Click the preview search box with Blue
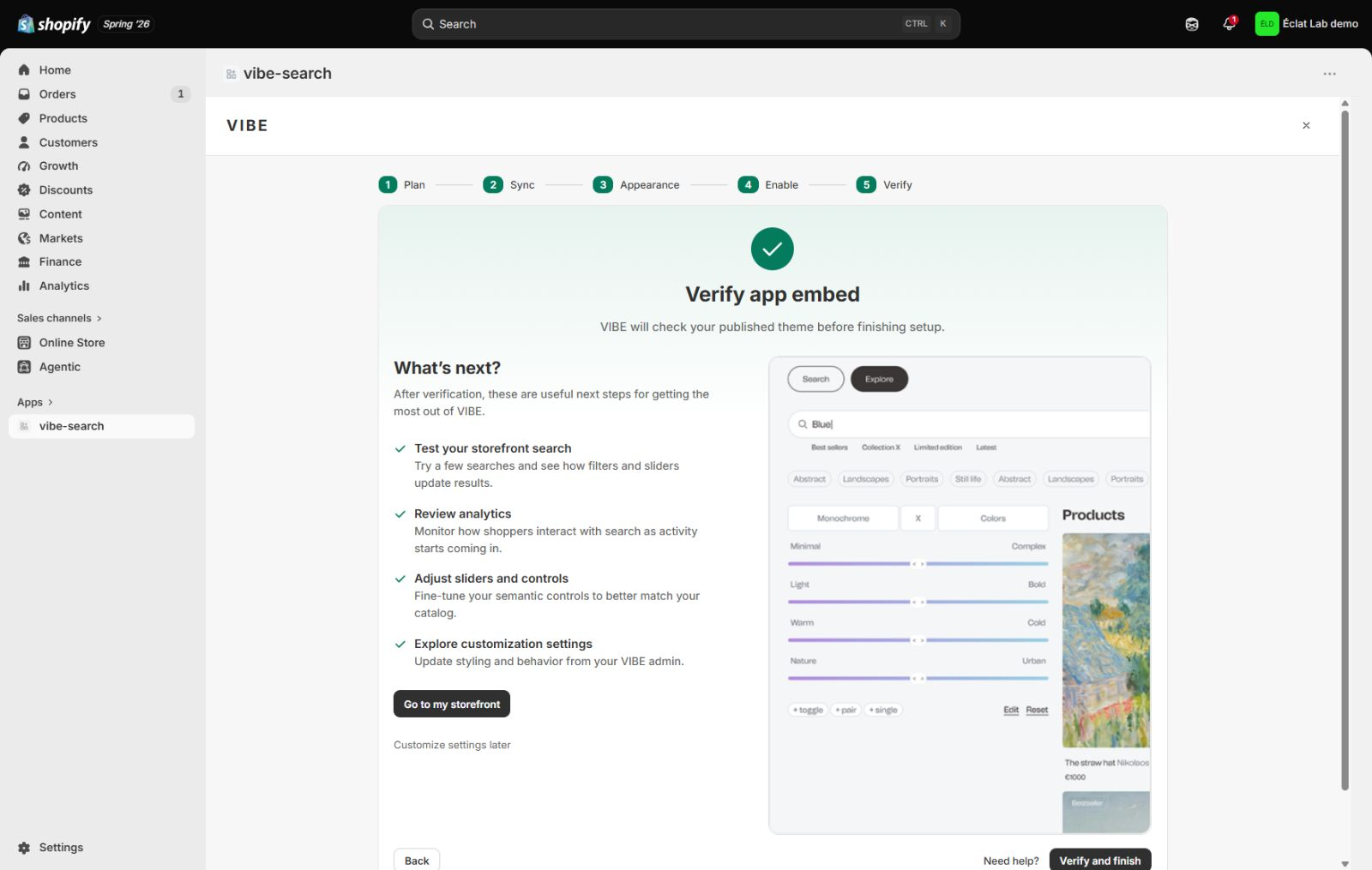Viewport: 1372px width, 870px height. (969, 424)
